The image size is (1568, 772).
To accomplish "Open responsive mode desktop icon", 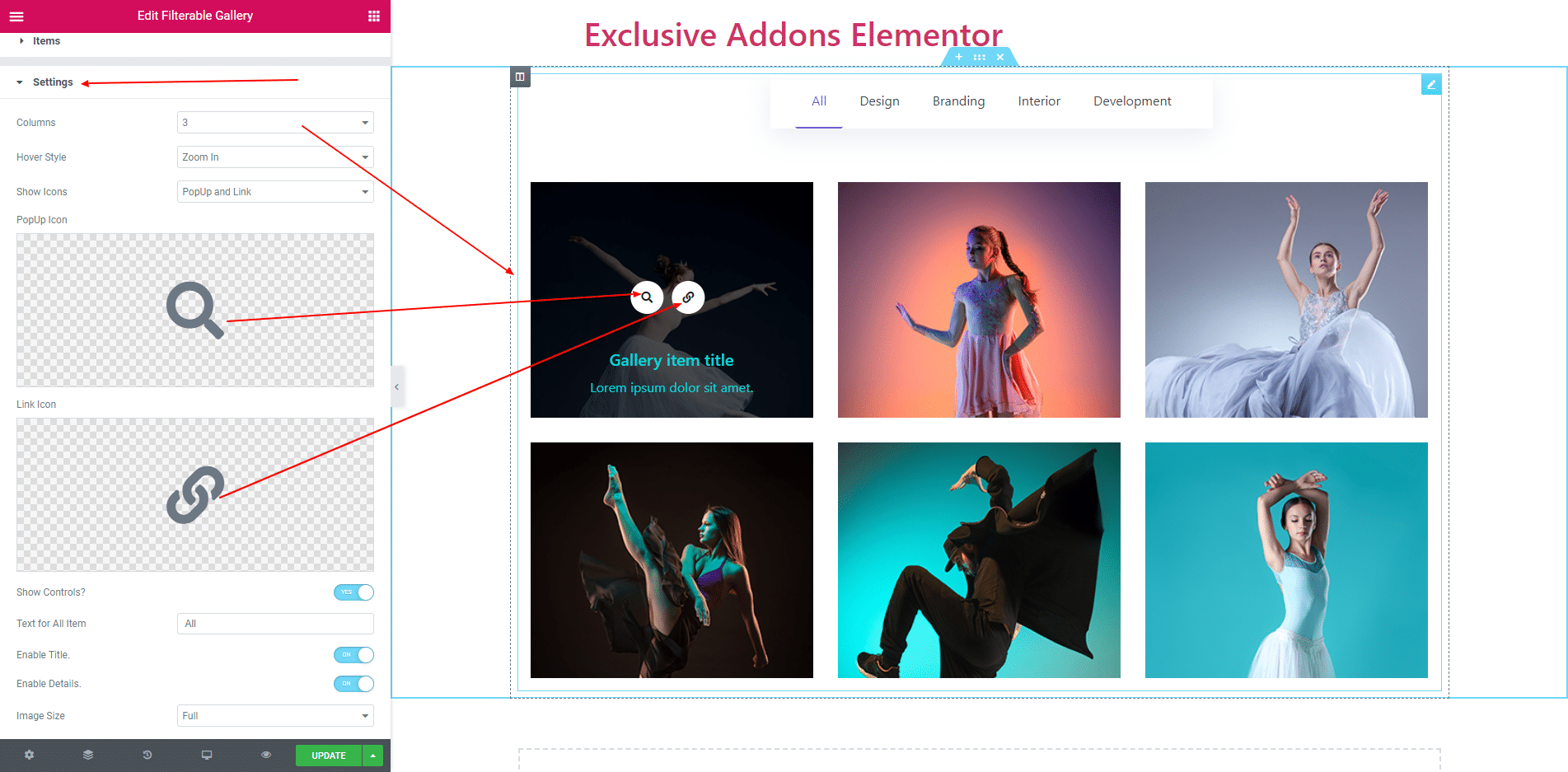I will 207,755.
